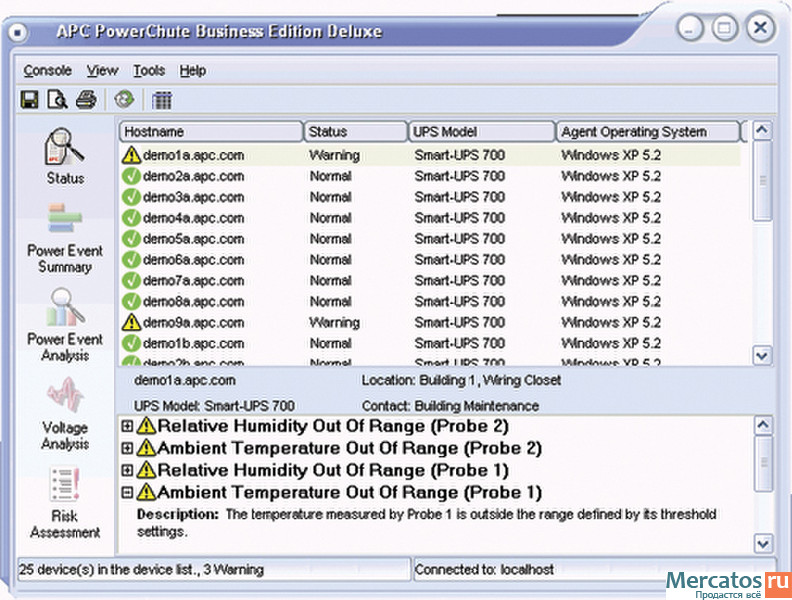Click the '25 device(s) in the device list' status text

pyautogui.click(x=141, y=570)
